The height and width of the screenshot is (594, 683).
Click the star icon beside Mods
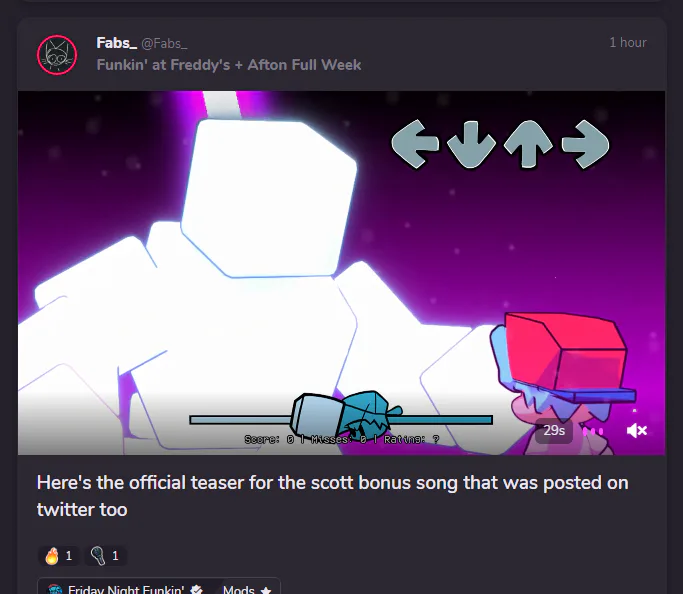[x=266, y=591]
